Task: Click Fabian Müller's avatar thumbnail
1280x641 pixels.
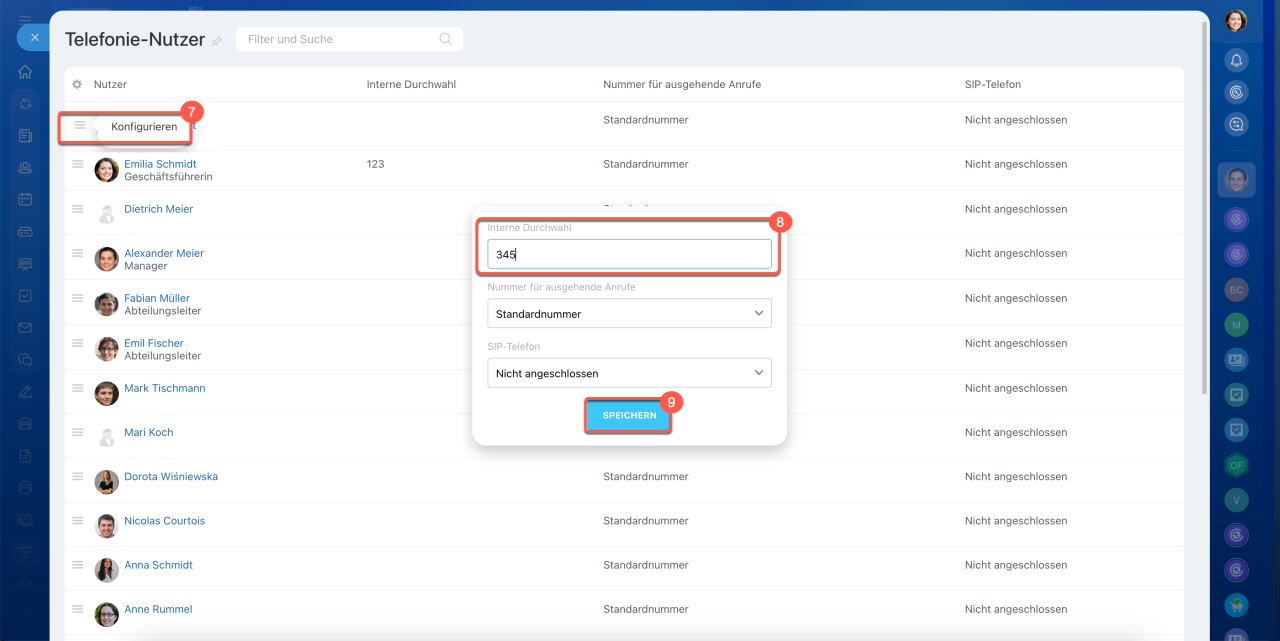Action: coord(106,304)
